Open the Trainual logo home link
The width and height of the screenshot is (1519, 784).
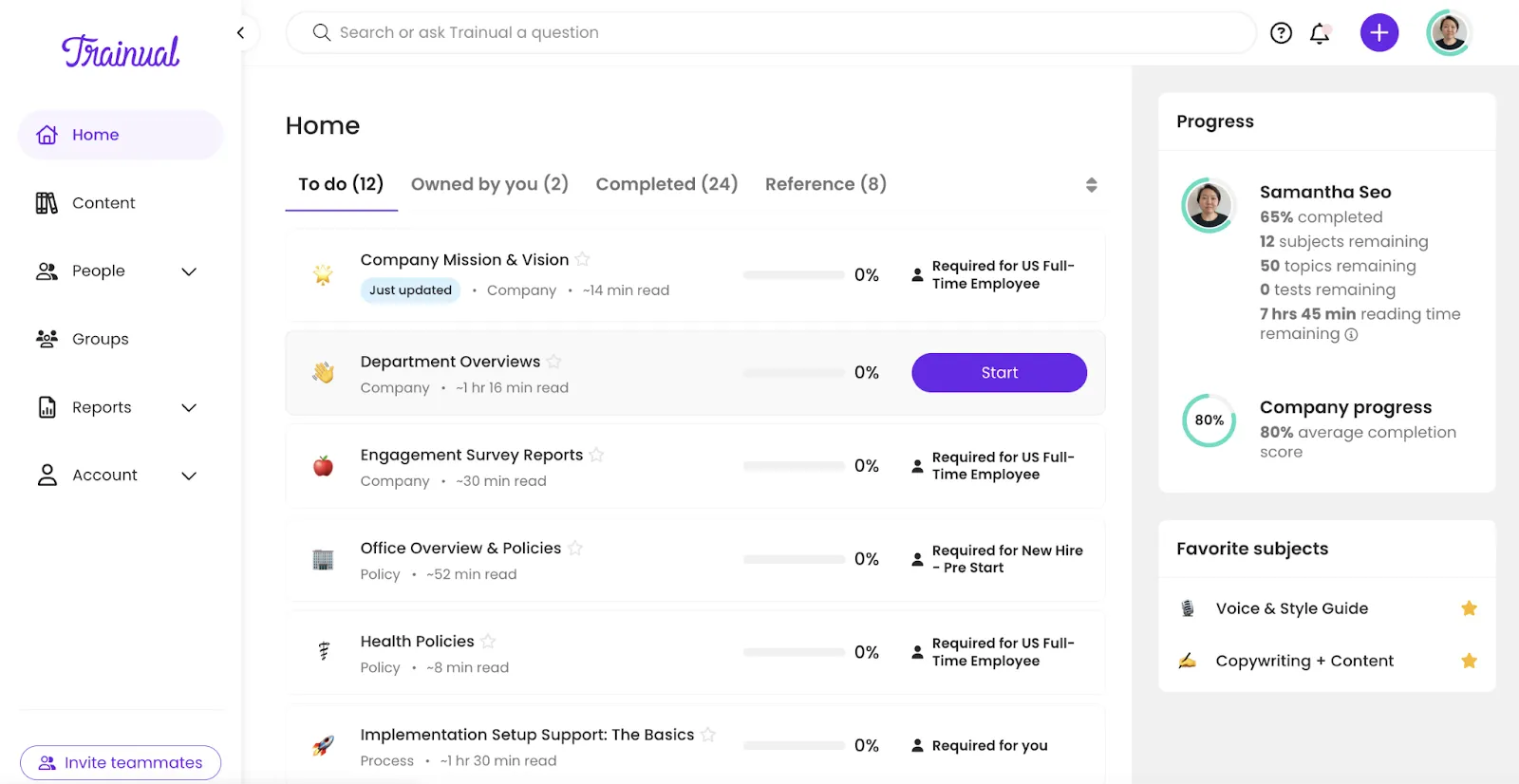(121, 51)
